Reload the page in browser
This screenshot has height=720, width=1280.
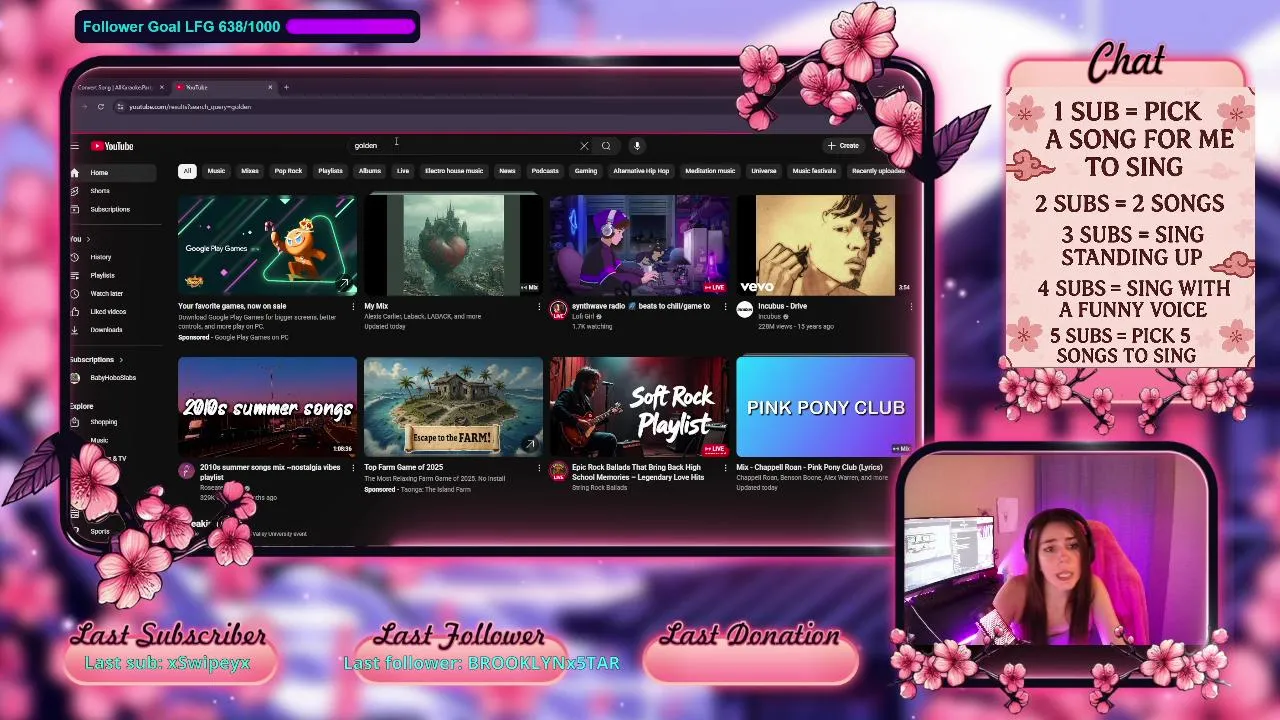[102, 107]
